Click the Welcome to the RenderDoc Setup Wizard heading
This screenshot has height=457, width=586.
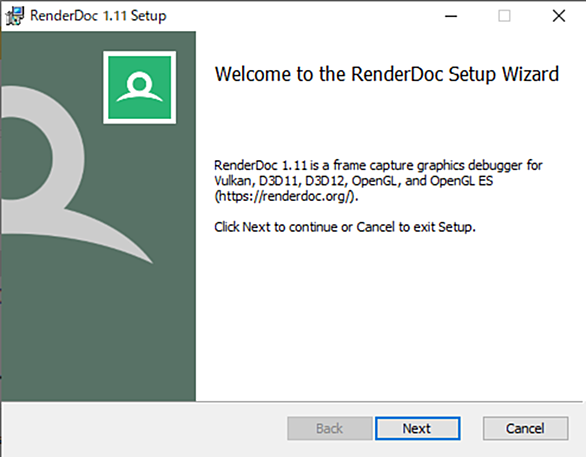(387, 74)
